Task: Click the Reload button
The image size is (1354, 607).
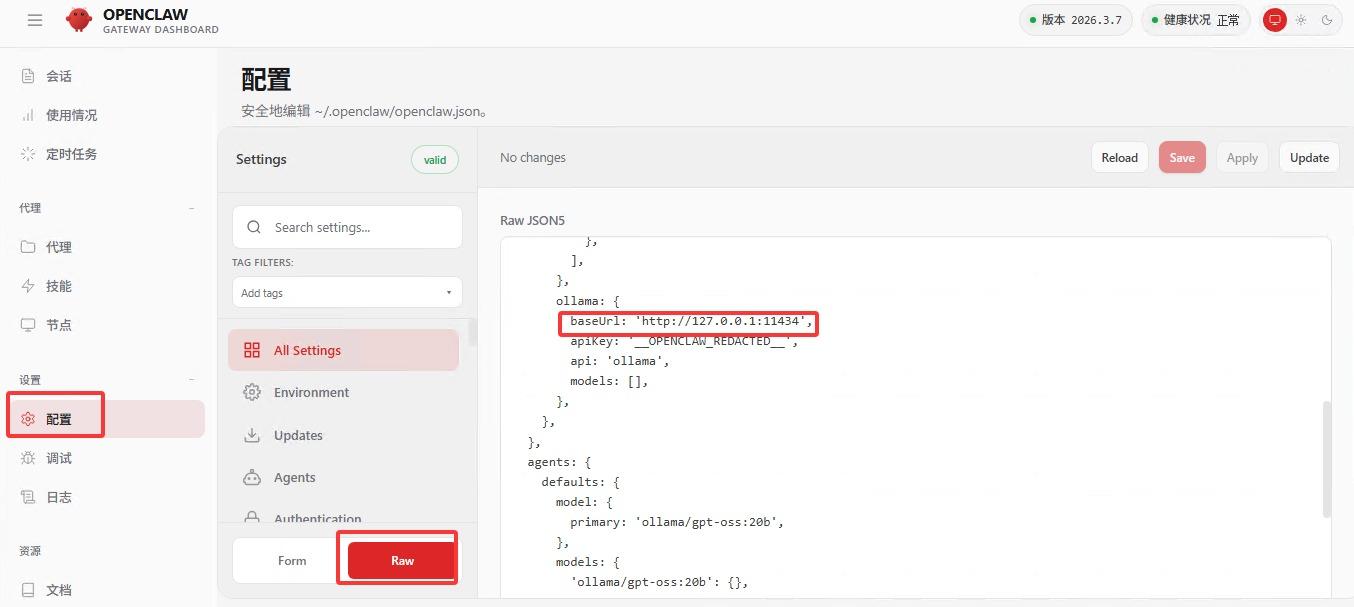Action: click(x=1119, y=158)
